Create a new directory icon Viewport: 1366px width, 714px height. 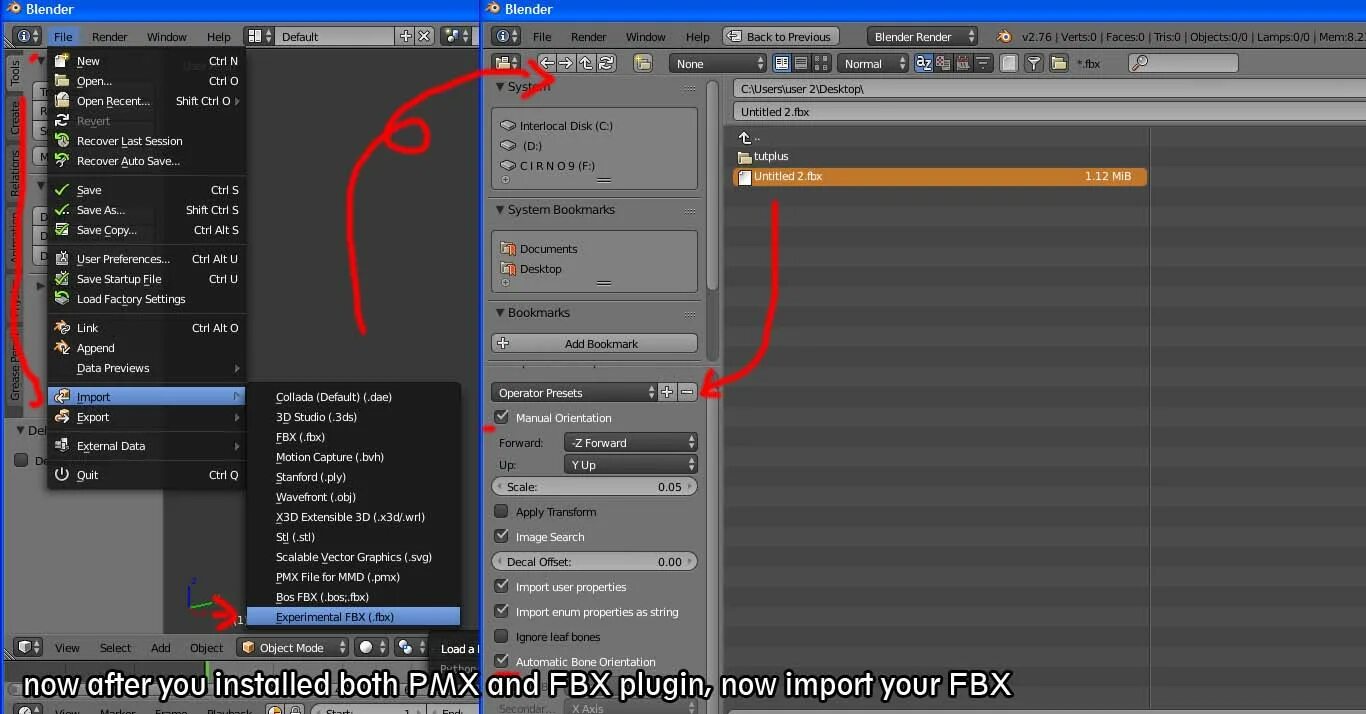tap(642, 63)
